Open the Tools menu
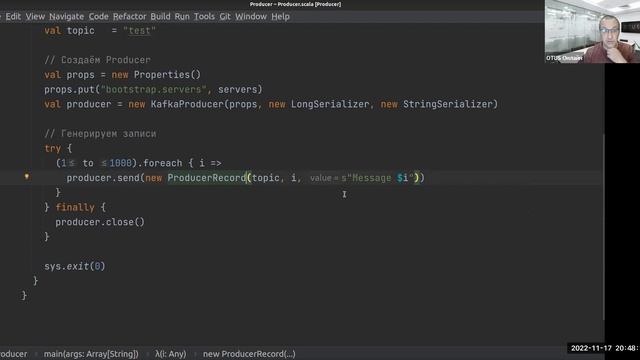Screen dimensions: 640x360 pyautogui.click(x=204, y=16)
